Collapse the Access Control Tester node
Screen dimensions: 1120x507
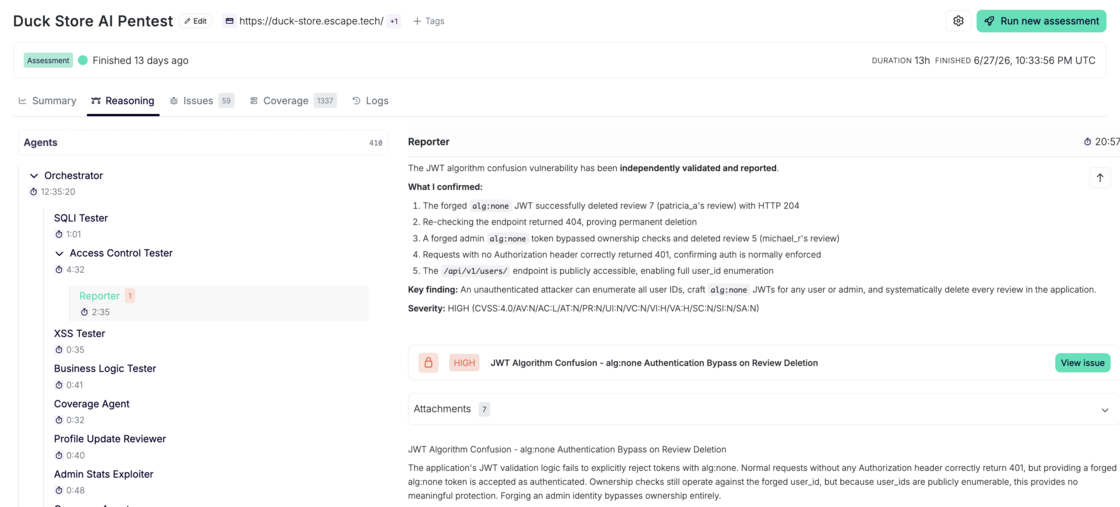(59, 253)
